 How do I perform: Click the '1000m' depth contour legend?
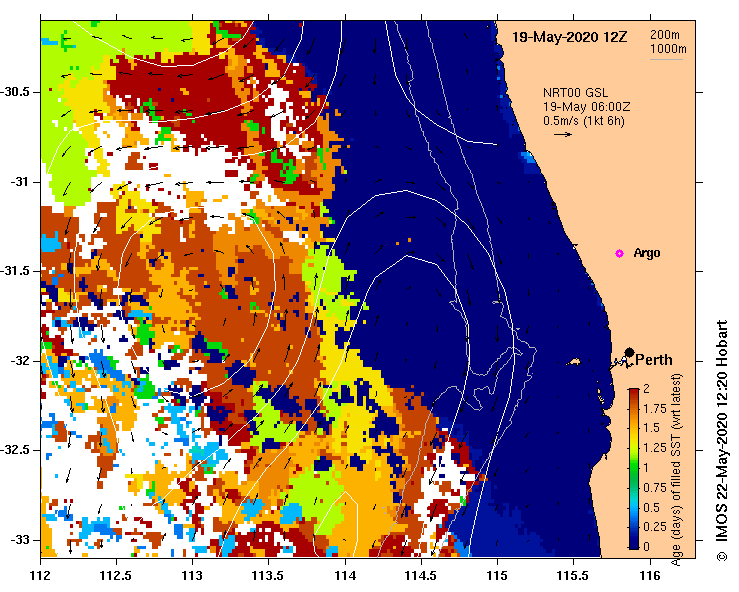tap(668, 49)
